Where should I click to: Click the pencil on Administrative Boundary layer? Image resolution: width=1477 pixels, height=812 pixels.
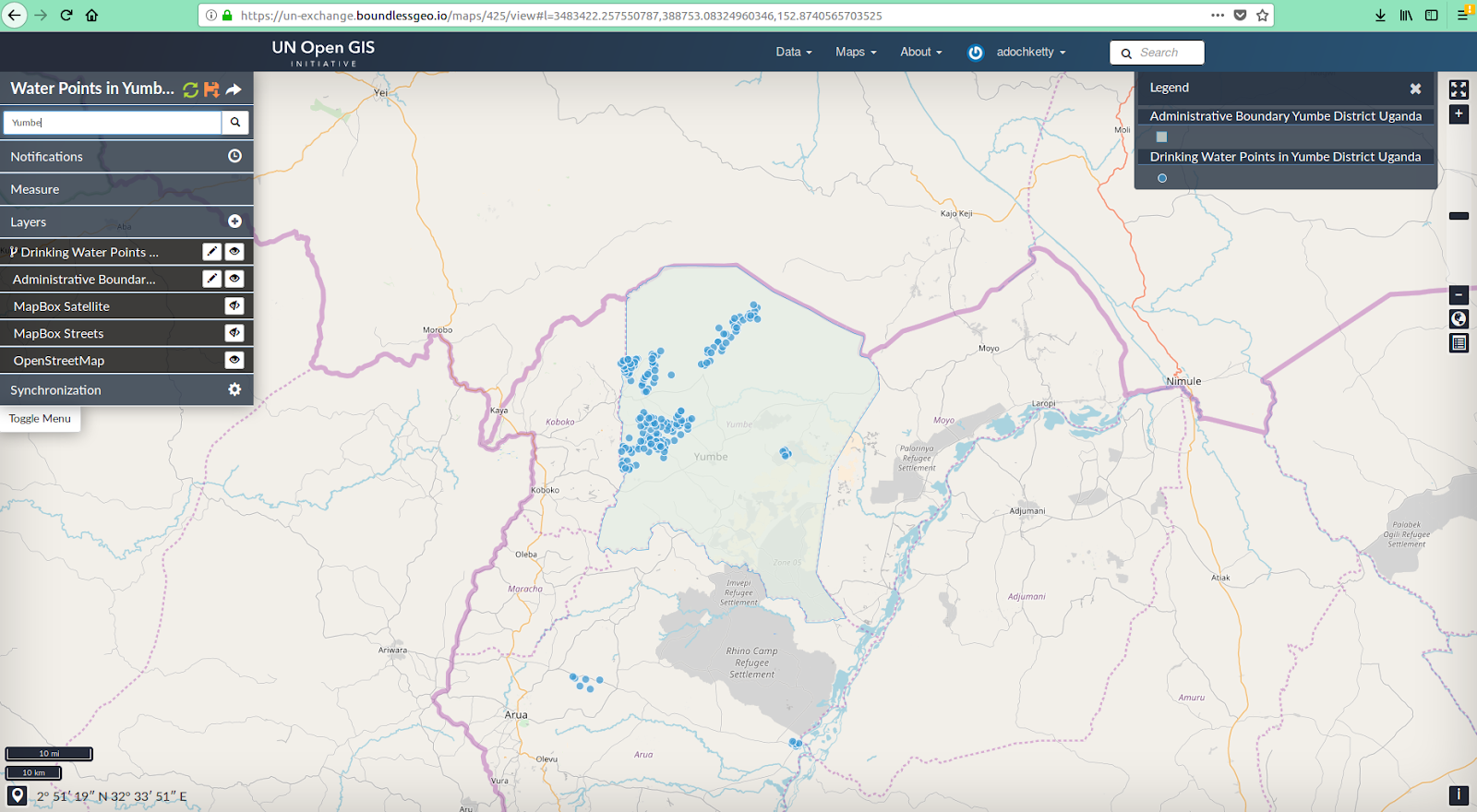coord(211,279)
